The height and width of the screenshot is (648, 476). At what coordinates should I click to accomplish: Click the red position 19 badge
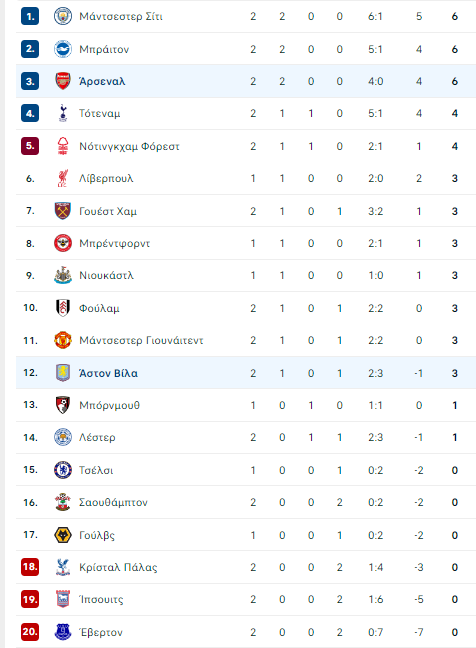point(30,599)
